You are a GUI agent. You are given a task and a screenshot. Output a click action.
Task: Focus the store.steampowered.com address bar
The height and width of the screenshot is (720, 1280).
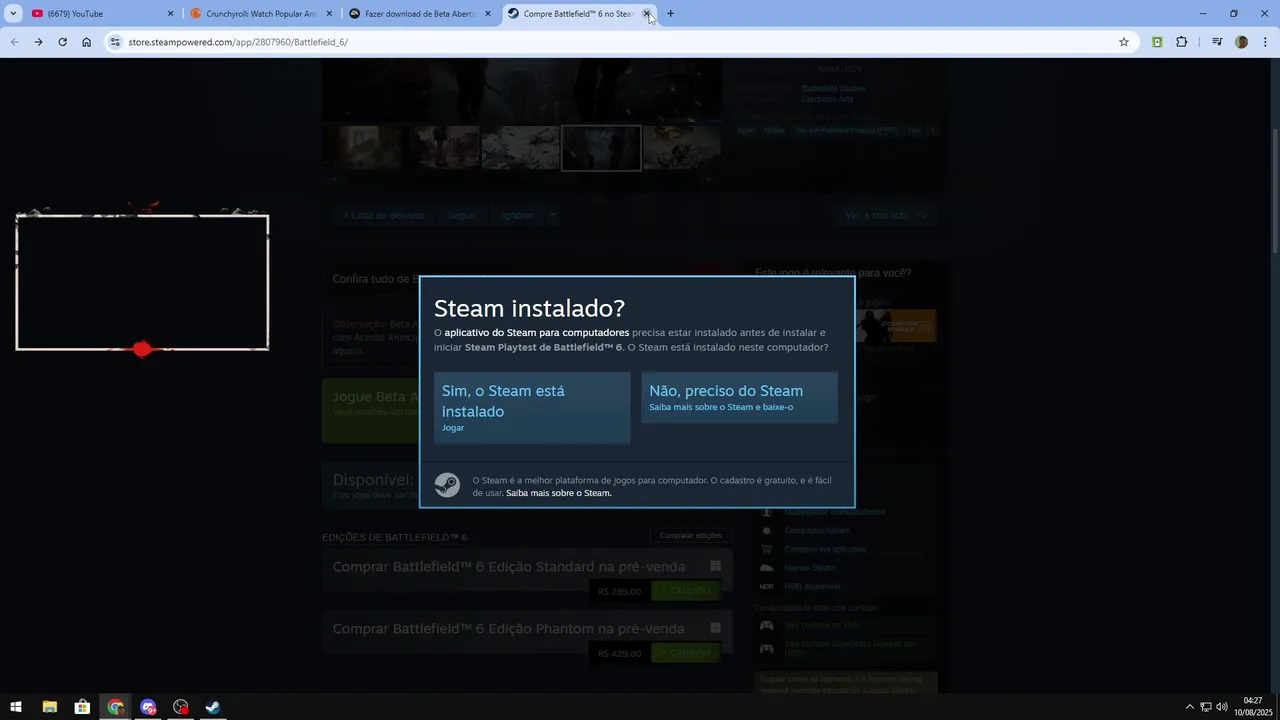coord(620,42)
